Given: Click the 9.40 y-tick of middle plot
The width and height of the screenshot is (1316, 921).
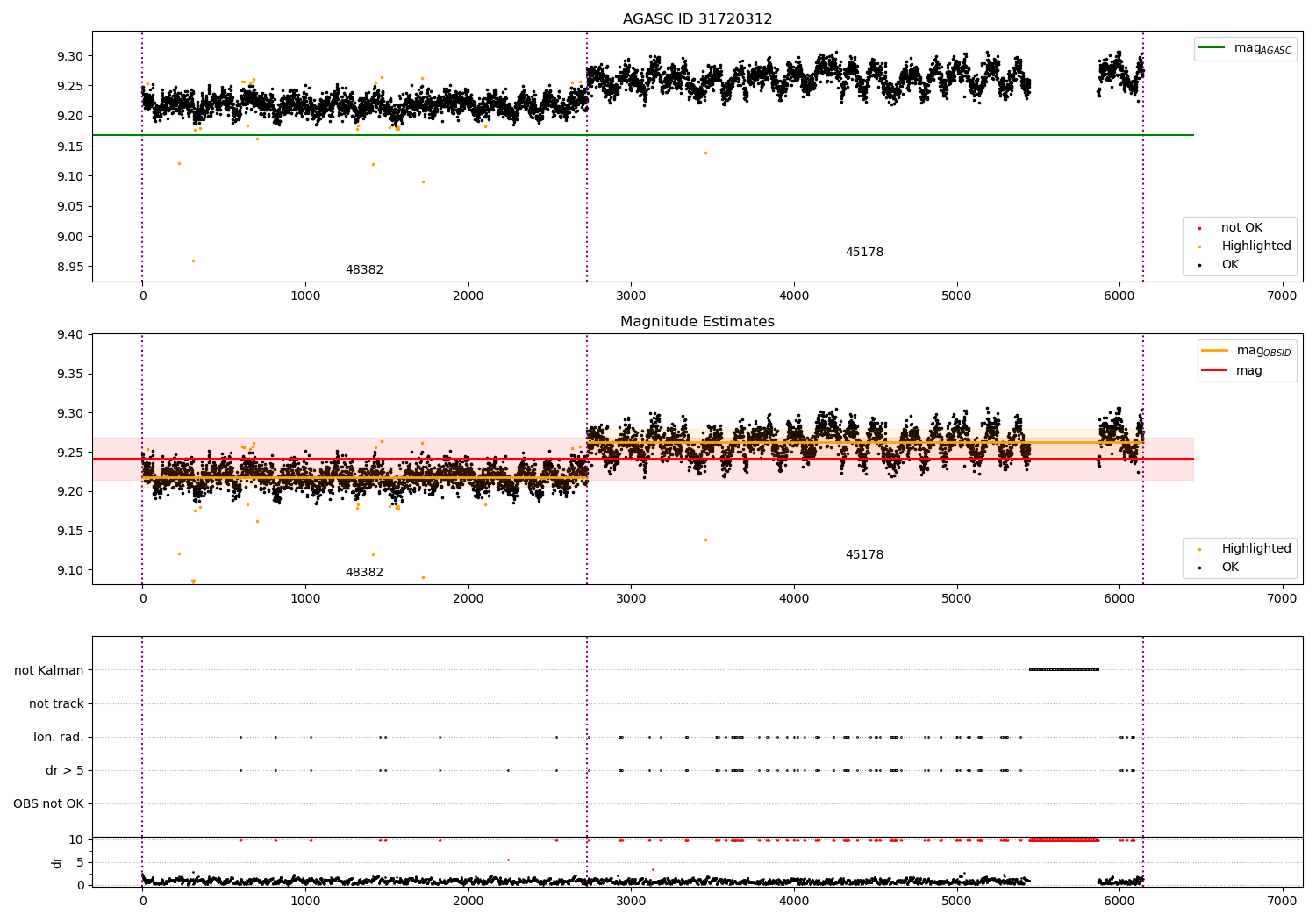Looking at the screenshot, I should pos(70,335).
